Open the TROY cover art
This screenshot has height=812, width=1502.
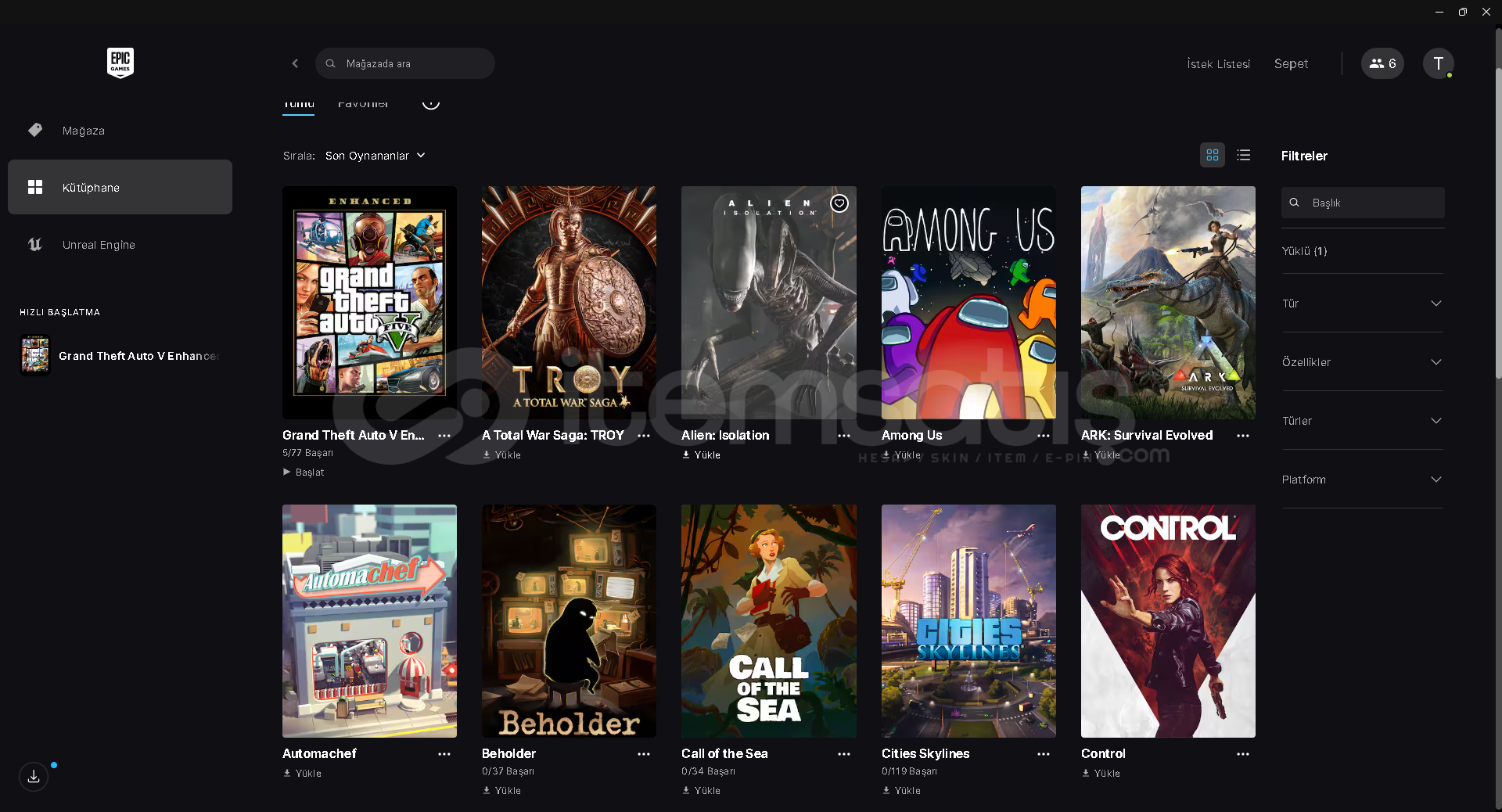(569, 303)
